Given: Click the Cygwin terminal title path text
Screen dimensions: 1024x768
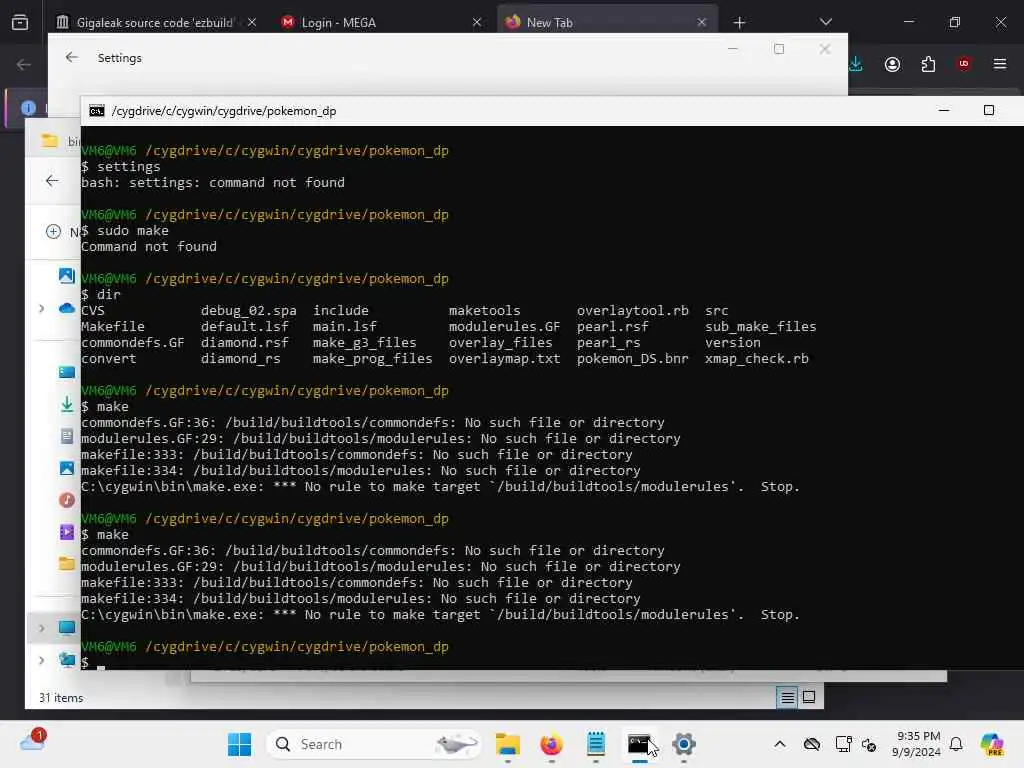Looking at the screenshot, I should click(x=224, y=111).
